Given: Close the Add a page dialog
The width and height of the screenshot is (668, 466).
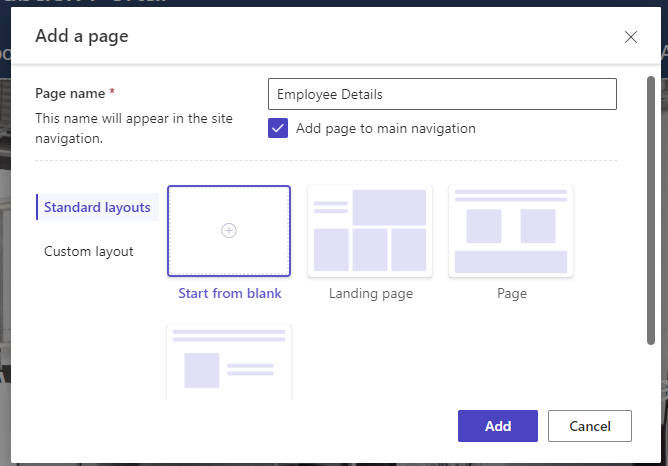Looking at the screenshot, I should click(x=630, y=37).
